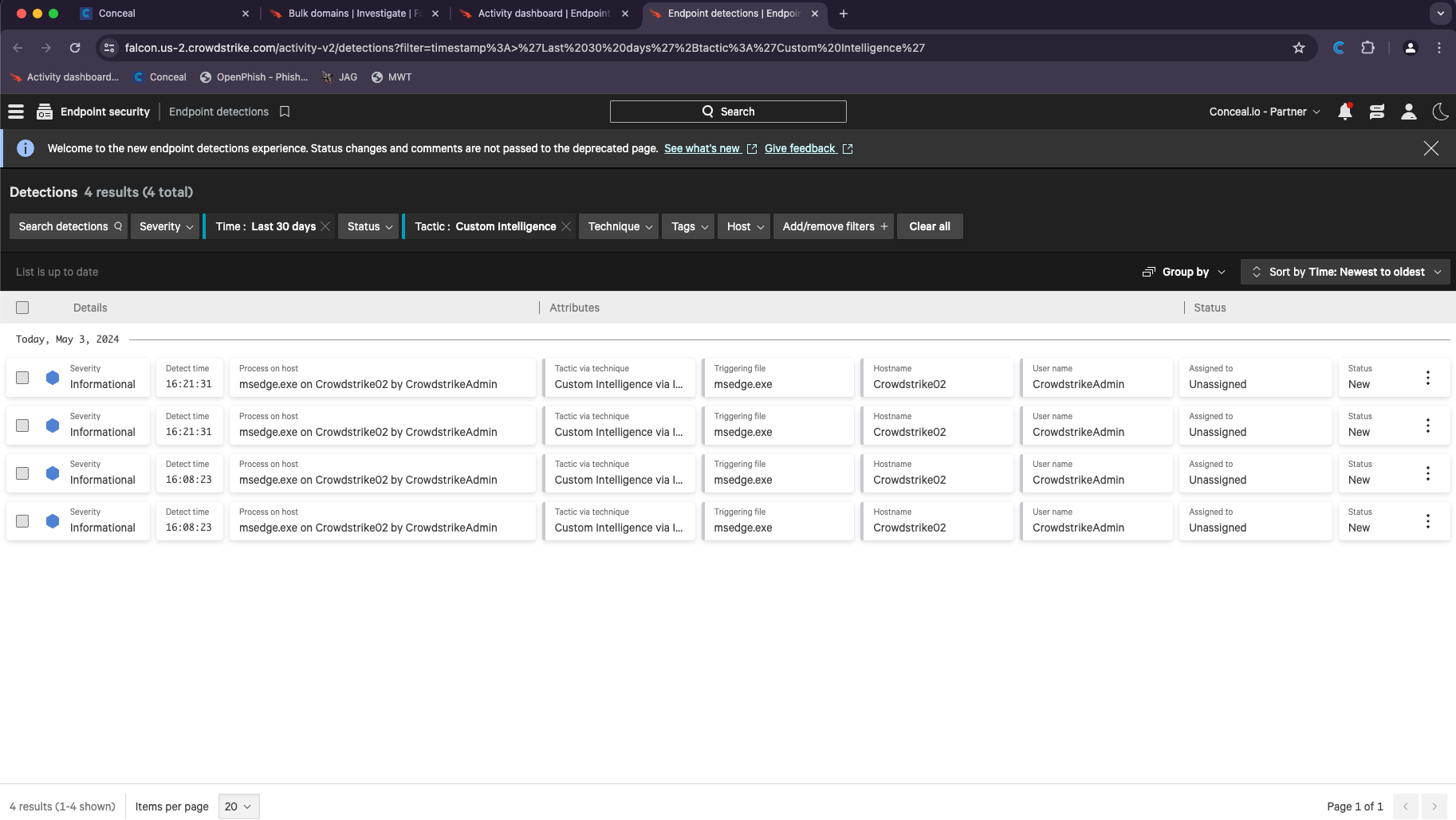Expand the Severity filter dropdown
The image size is (1456, 820).
click(x=165, y=226)
